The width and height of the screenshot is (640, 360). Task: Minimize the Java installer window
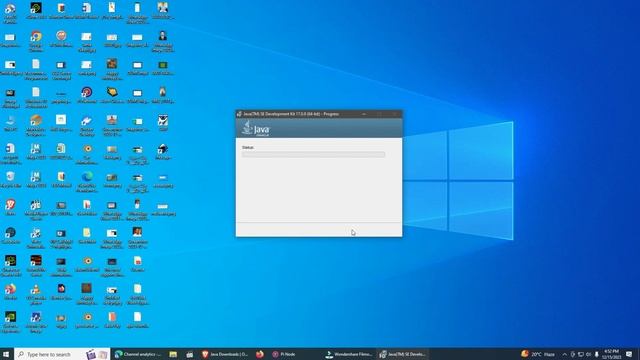point(364,114)
